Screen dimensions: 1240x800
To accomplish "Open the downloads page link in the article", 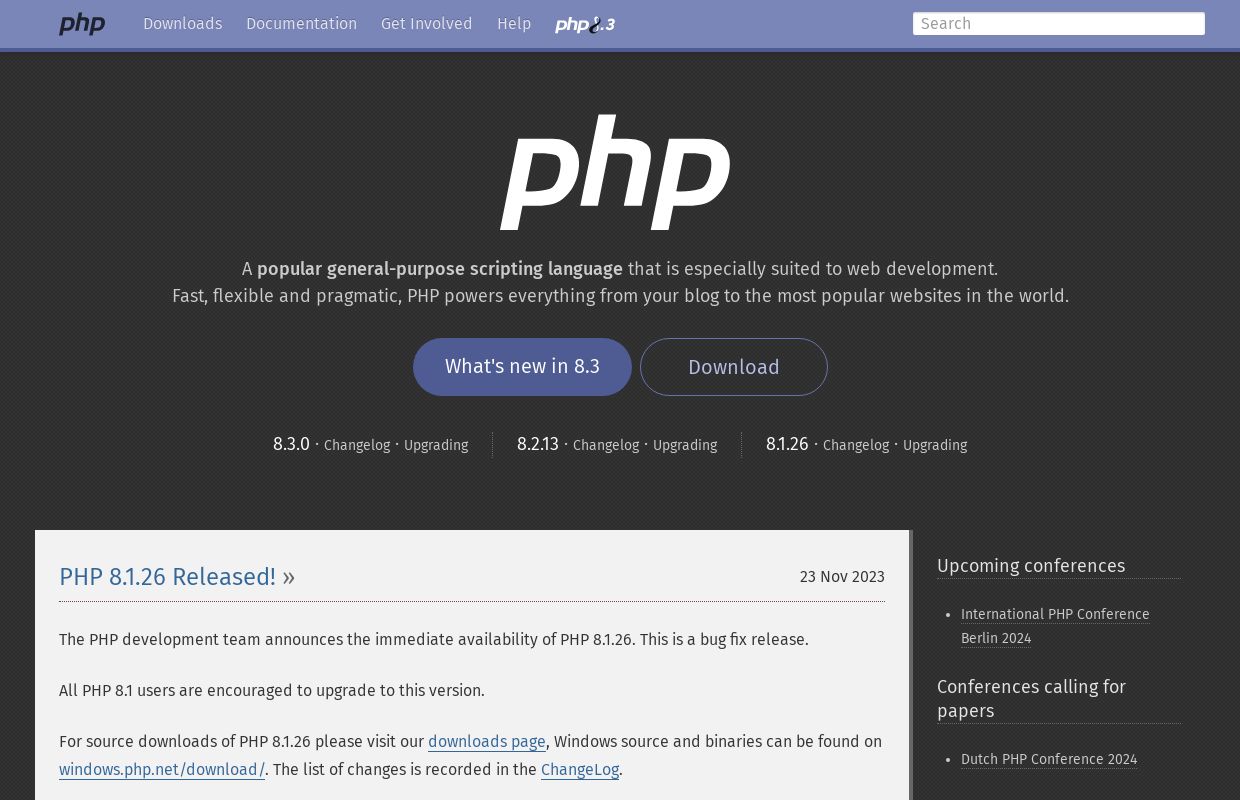I will coord(487,741).
